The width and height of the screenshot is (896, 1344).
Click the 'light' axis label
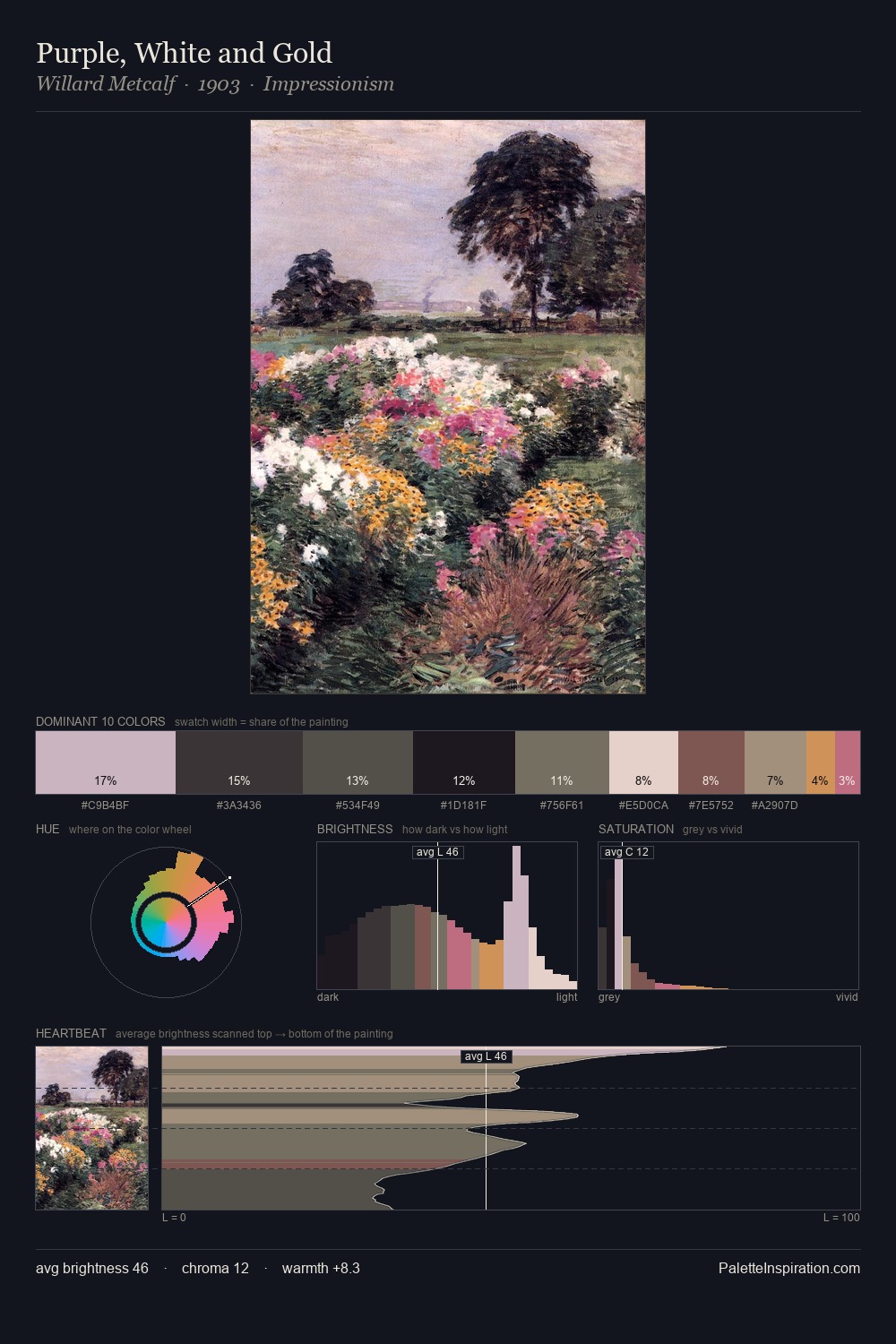click(x=566, y=997)
